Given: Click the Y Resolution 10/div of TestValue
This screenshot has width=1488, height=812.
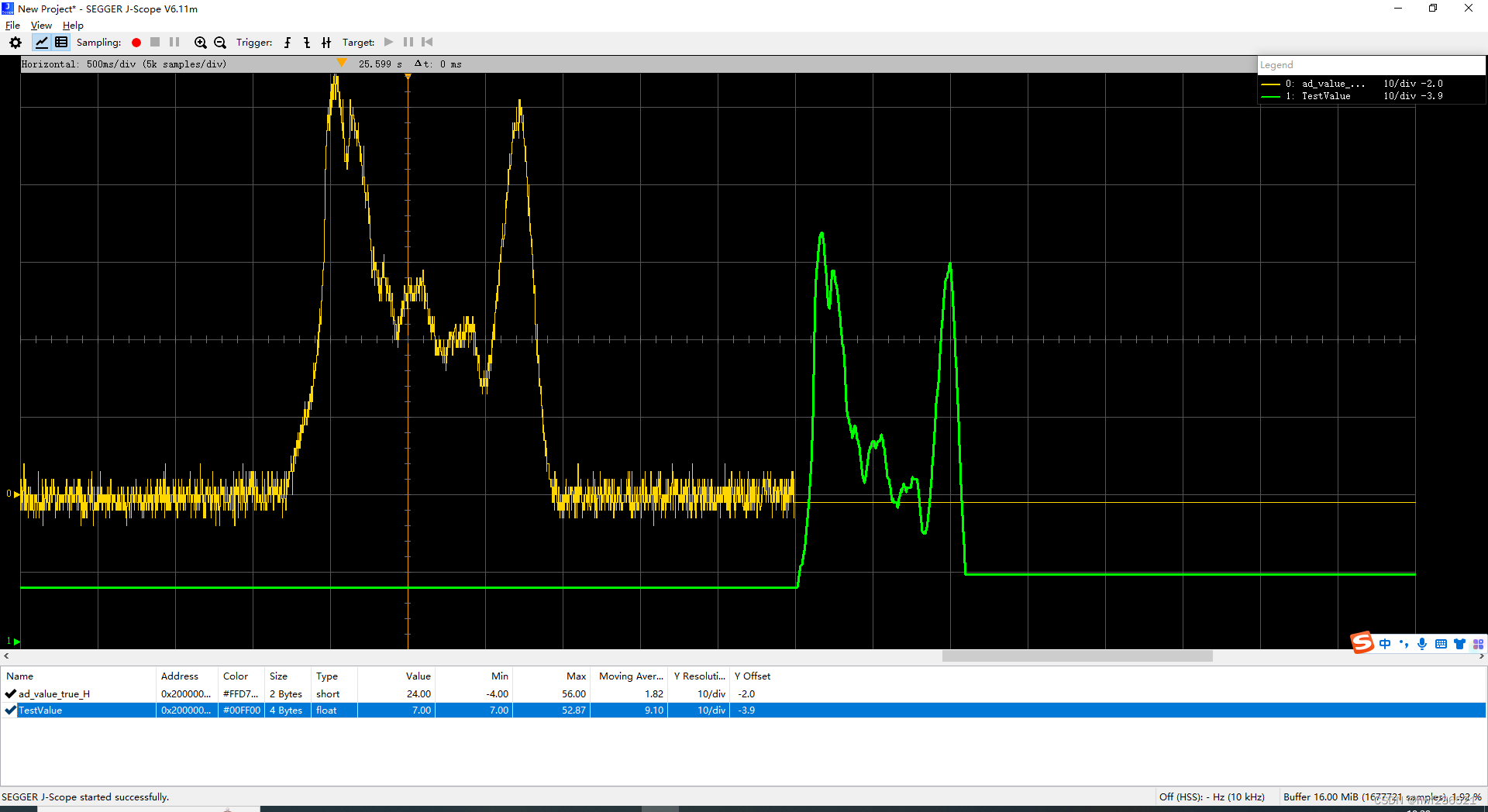Looking at the screenshot, I should coord(698,710).
